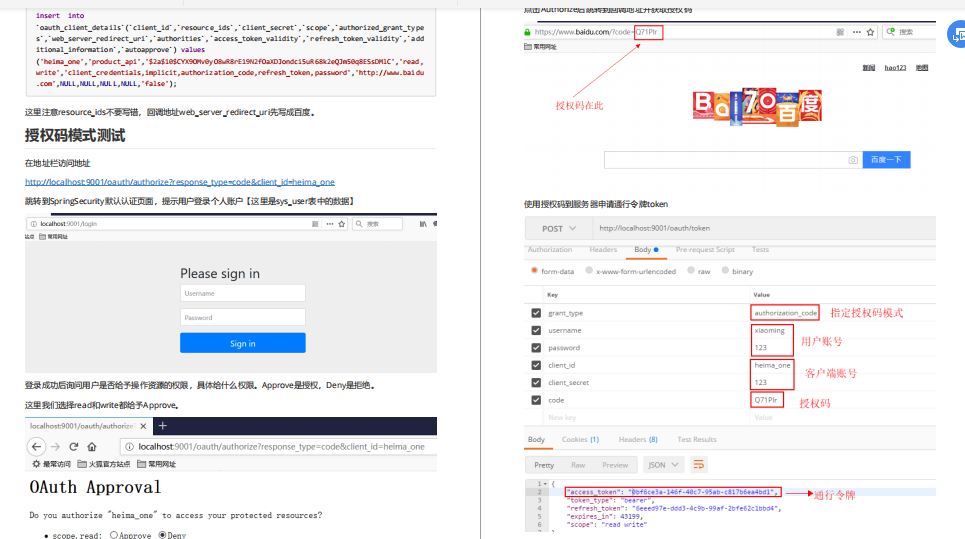This screenshot has width=965, height=539.
Task: Click the magnifier icon in the login page search box
Action: (x=359, y=224)
